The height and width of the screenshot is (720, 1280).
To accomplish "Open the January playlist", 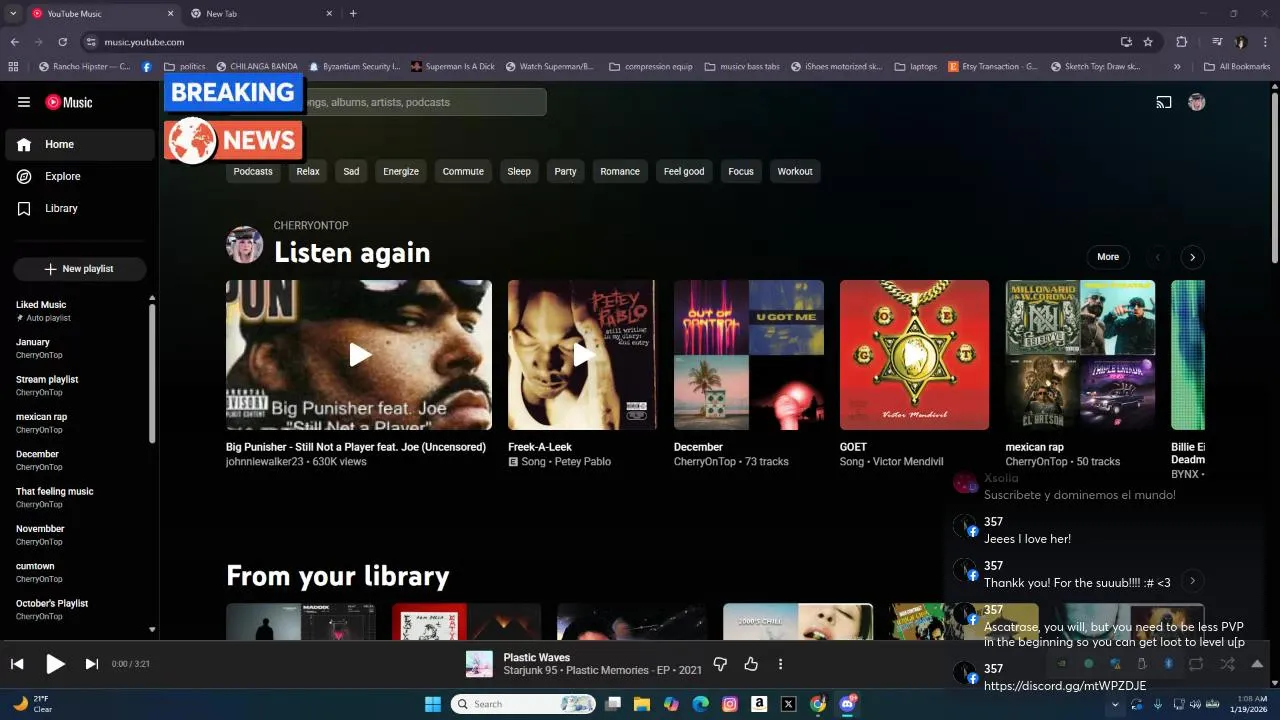I will pos(78,348).
